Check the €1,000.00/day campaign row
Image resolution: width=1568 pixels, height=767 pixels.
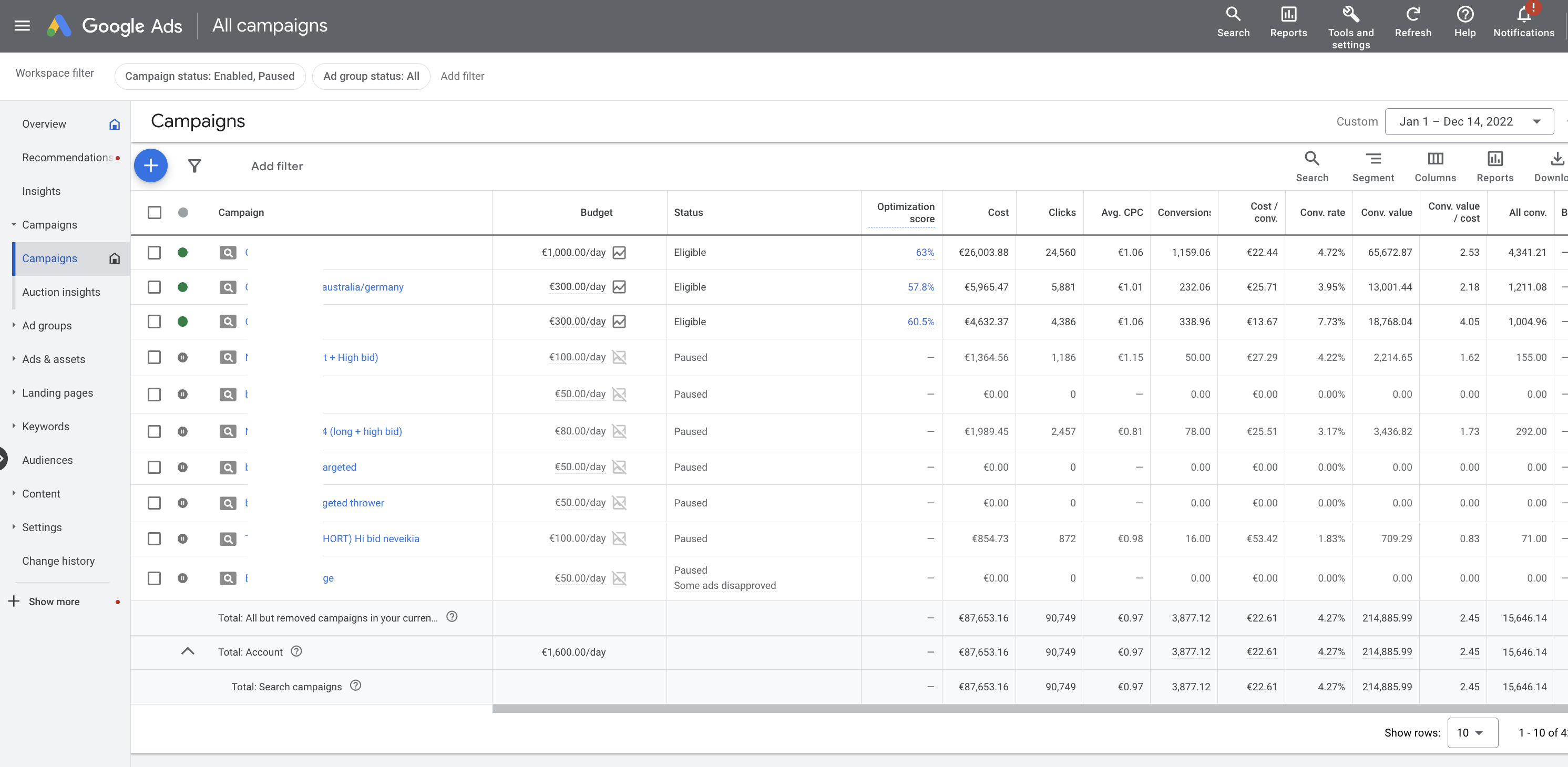155,252
